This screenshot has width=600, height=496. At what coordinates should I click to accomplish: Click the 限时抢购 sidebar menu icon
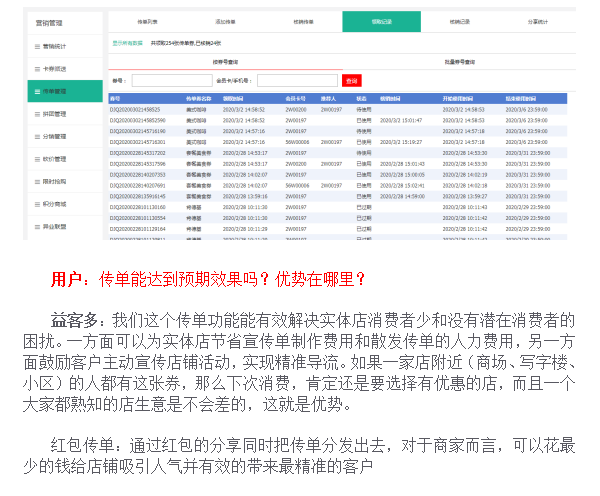pos(35,181)
